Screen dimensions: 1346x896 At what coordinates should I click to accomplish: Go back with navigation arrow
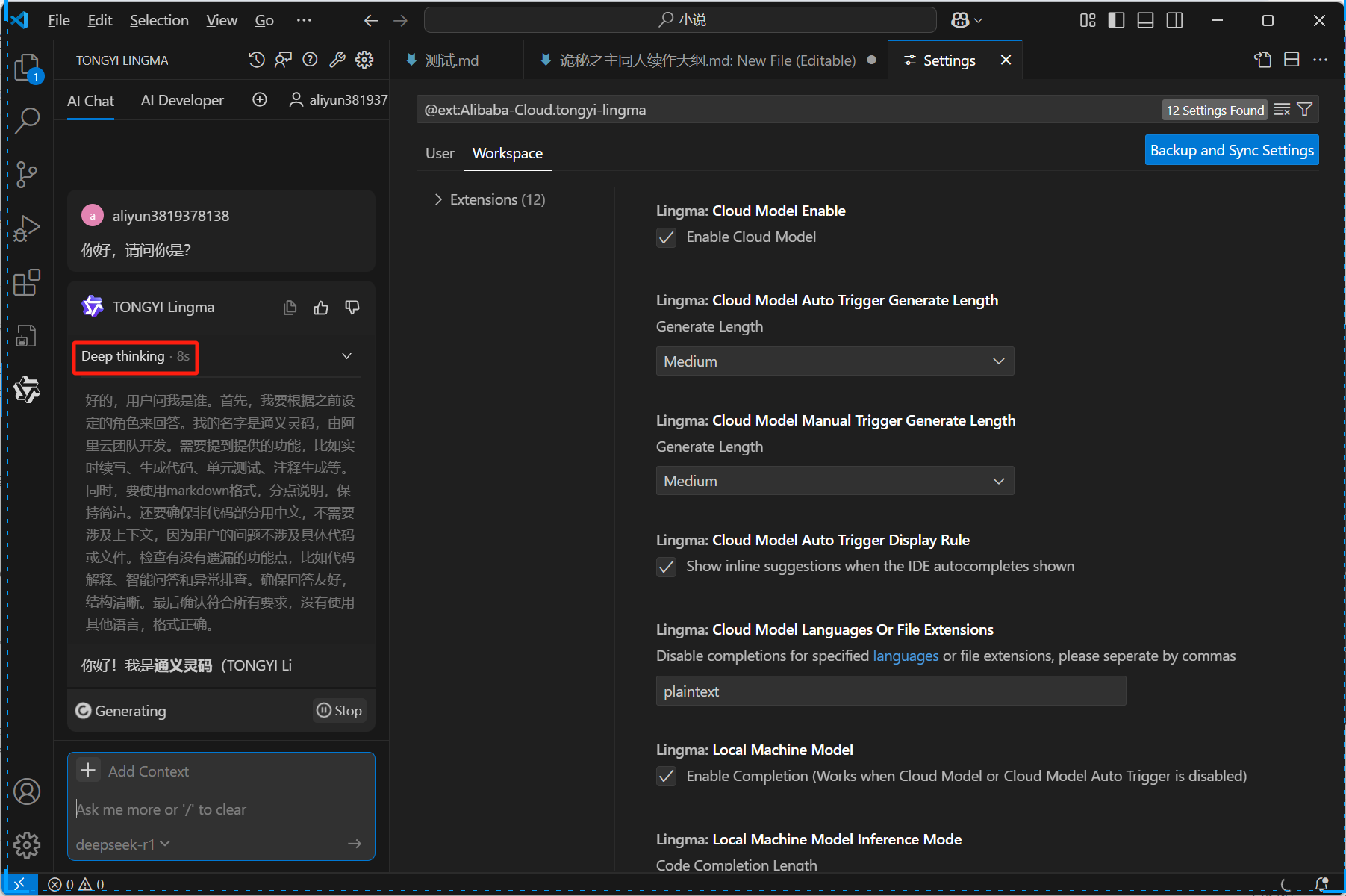pyautogui.click(x=371, y=20)
